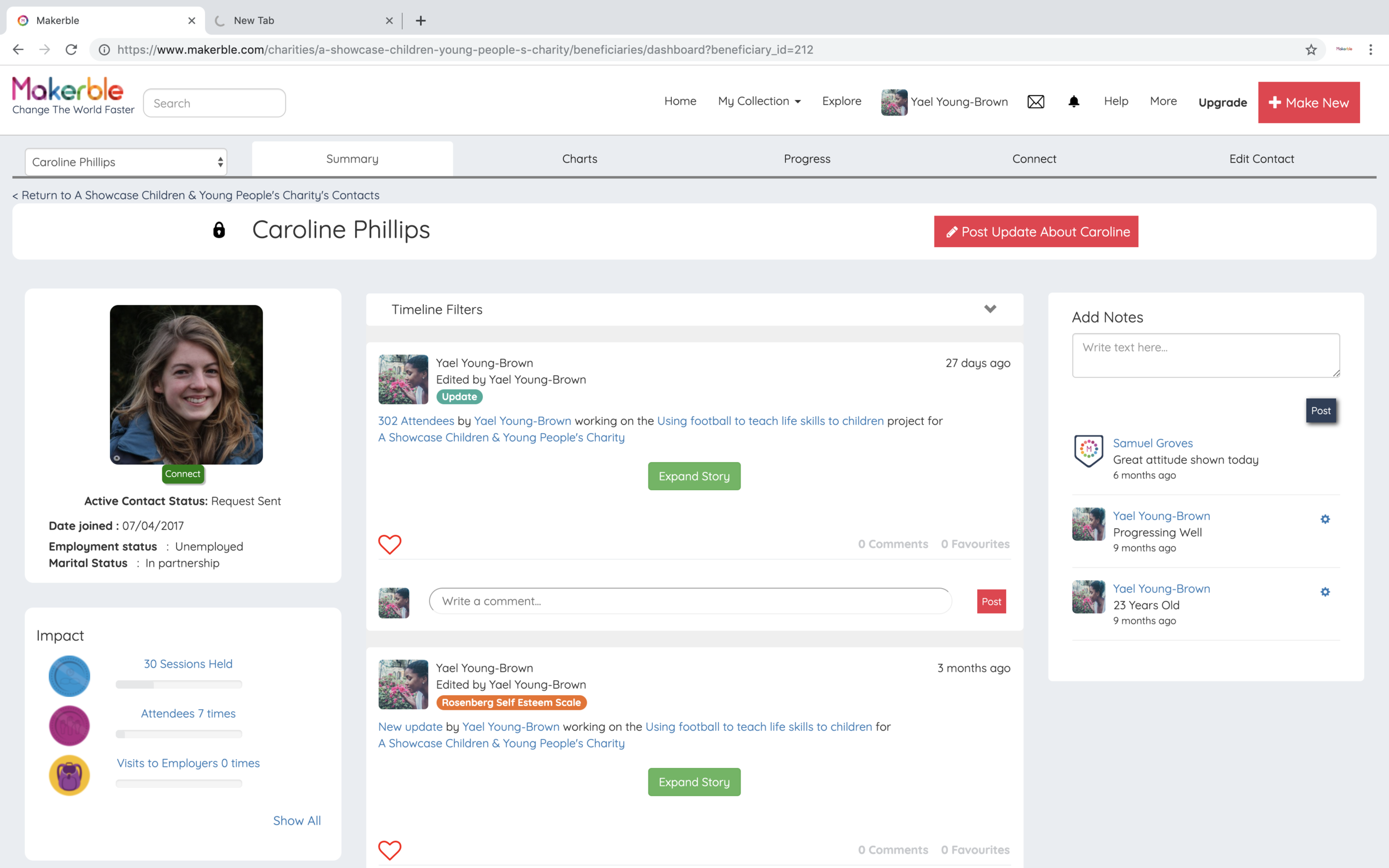Open the Samuel Groves profile link

pyautogui.click(x=1152, y=443)
